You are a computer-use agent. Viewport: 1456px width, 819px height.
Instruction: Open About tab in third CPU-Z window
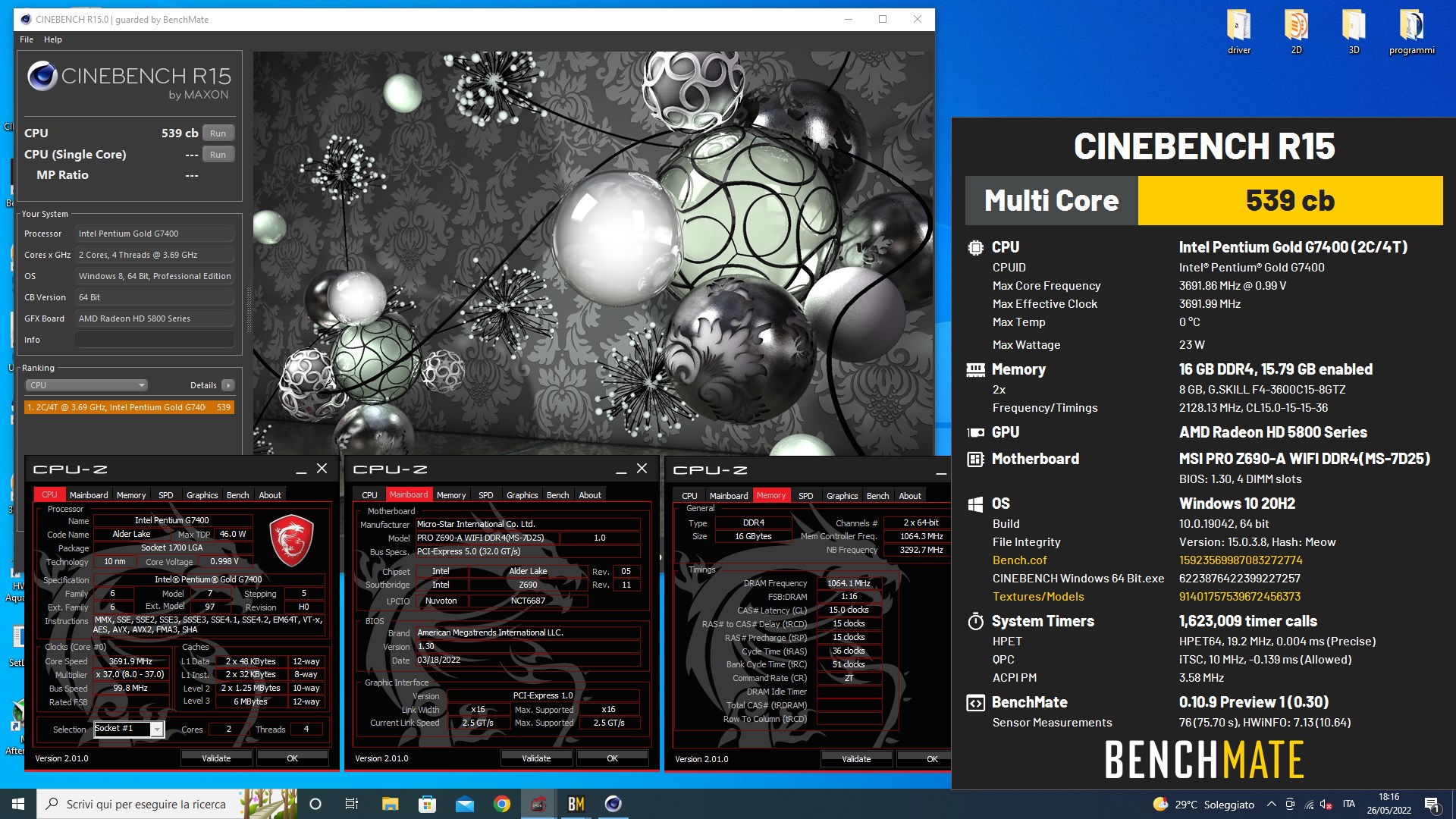[910, 496]
